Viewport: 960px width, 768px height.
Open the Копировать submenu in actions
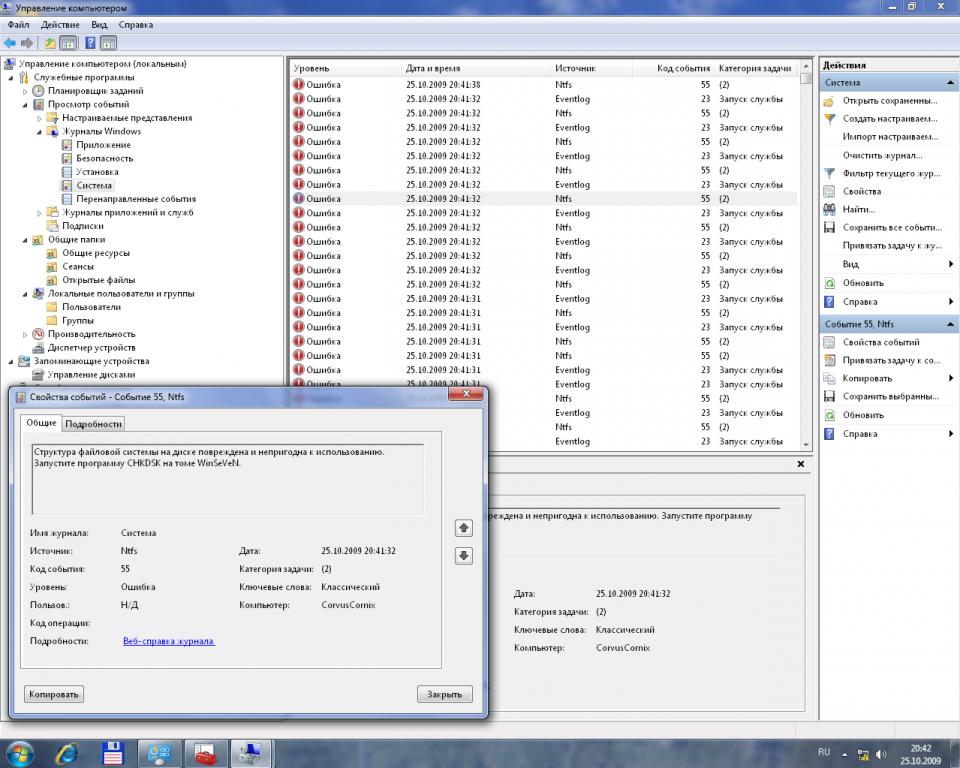click(888, 378)
